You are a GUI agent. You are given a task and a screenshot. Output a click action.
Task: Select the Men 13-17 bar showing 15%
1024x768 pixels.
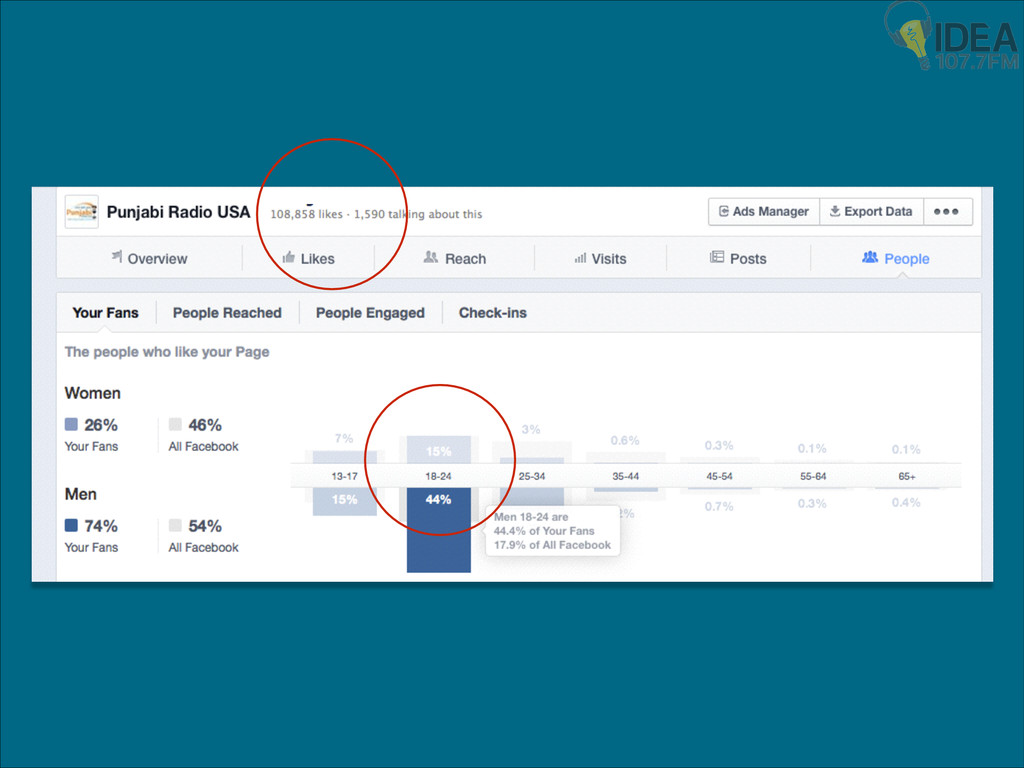[x=344, y=502]
